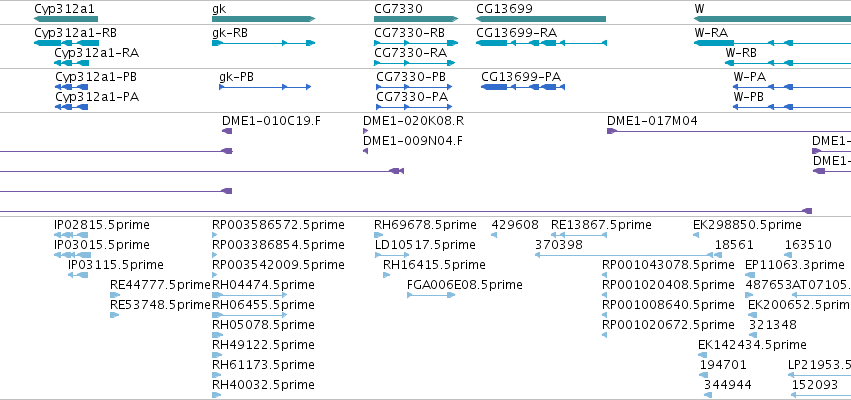Click feature 429608
The width and height of the screenshot is (851, 400).
pyautogui.click(x=494, y=234)
